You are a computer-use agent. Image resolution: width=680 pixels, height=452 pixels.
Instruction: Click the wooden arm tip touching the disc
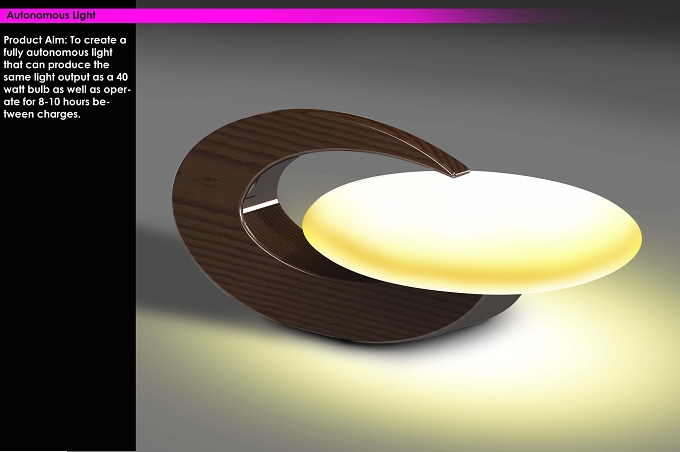(x=459, y=173)
